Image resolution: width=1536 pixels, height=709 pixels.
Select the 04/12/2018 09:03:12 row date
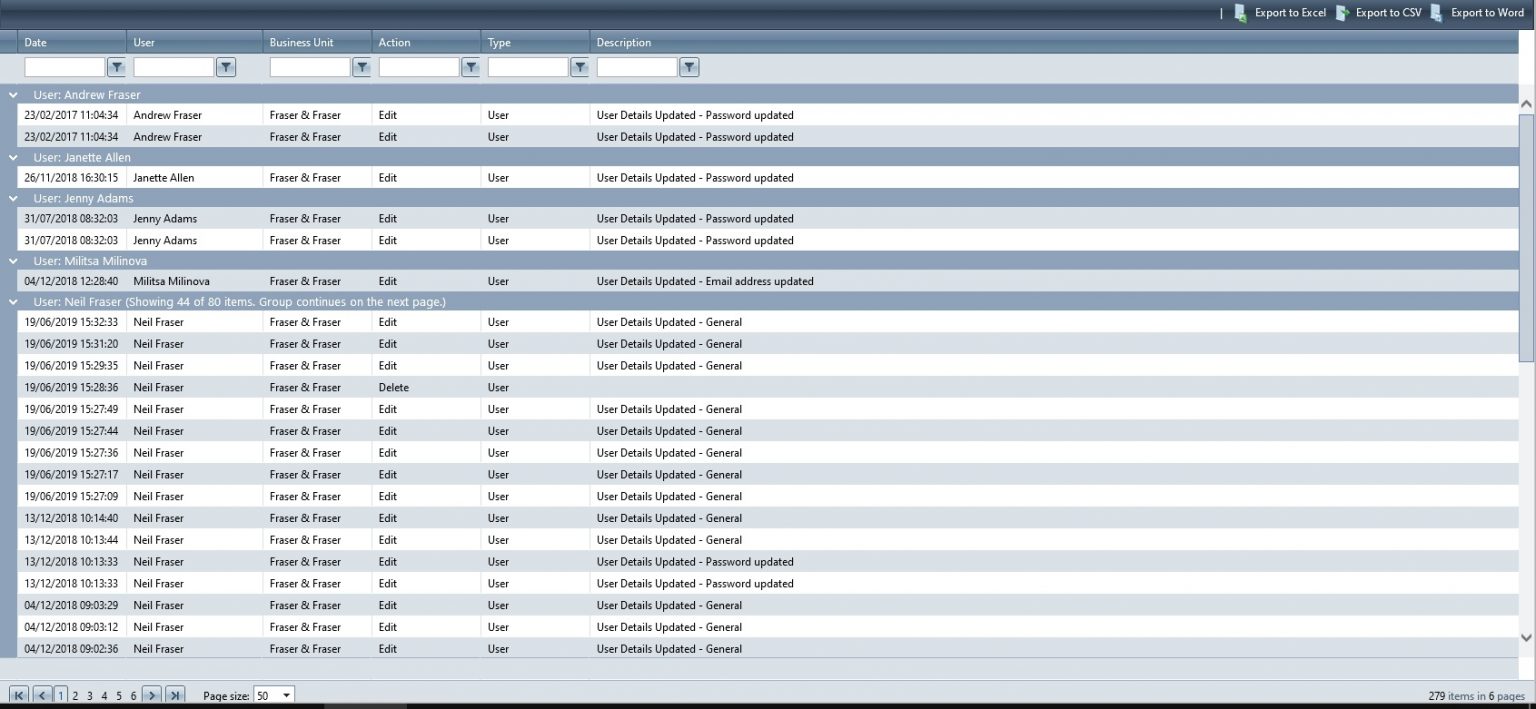71,627
